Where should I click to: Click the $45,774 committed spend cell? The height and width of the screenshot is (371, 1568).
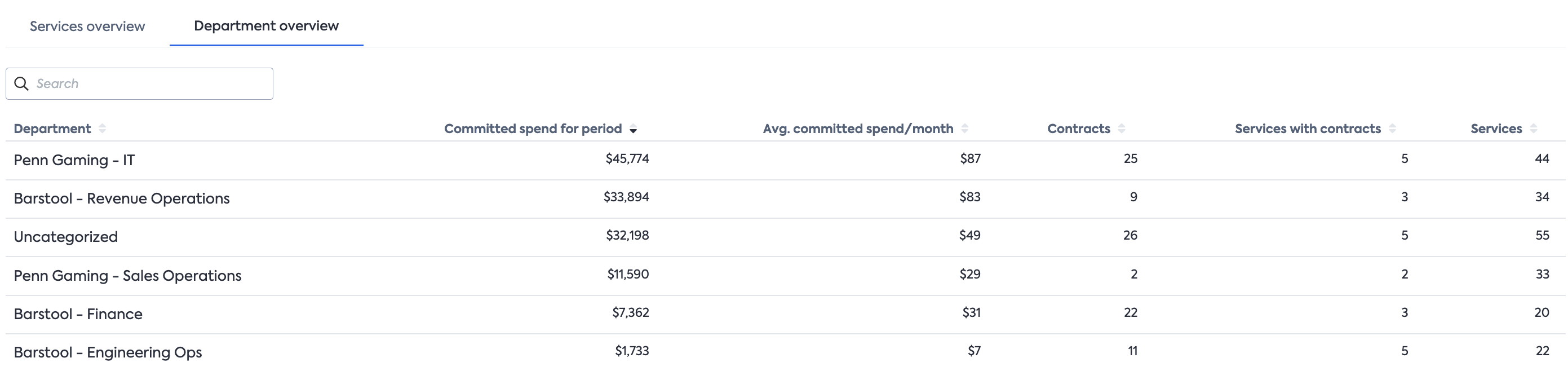627,159
